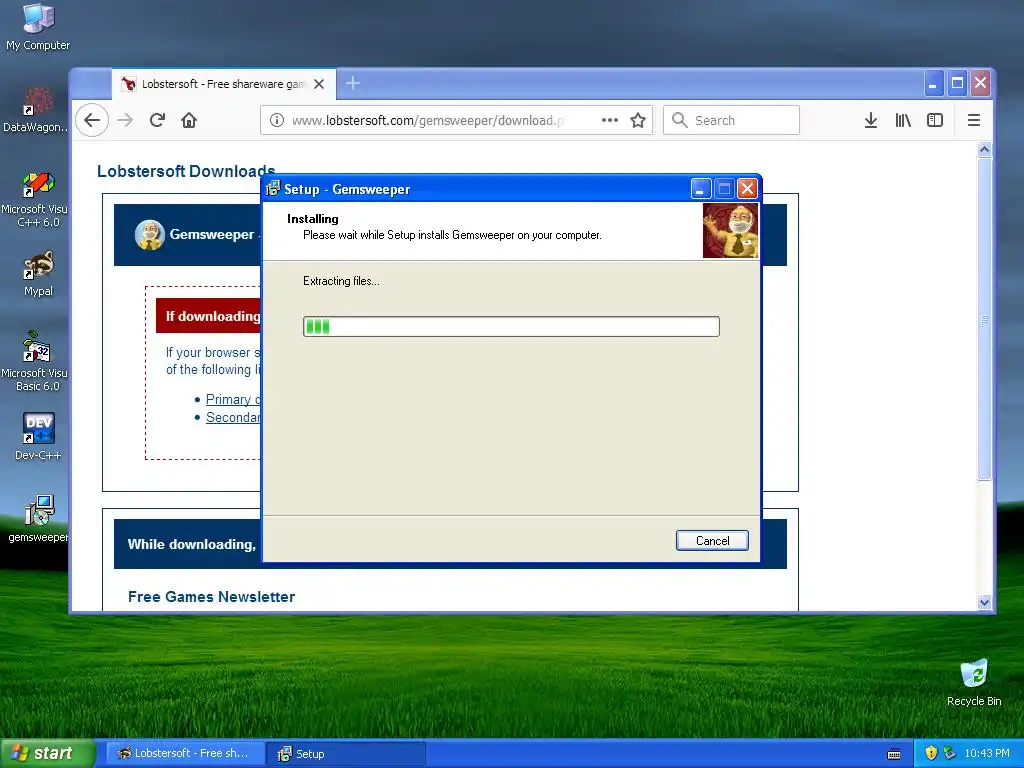Open the browser downloads panel

871,120
